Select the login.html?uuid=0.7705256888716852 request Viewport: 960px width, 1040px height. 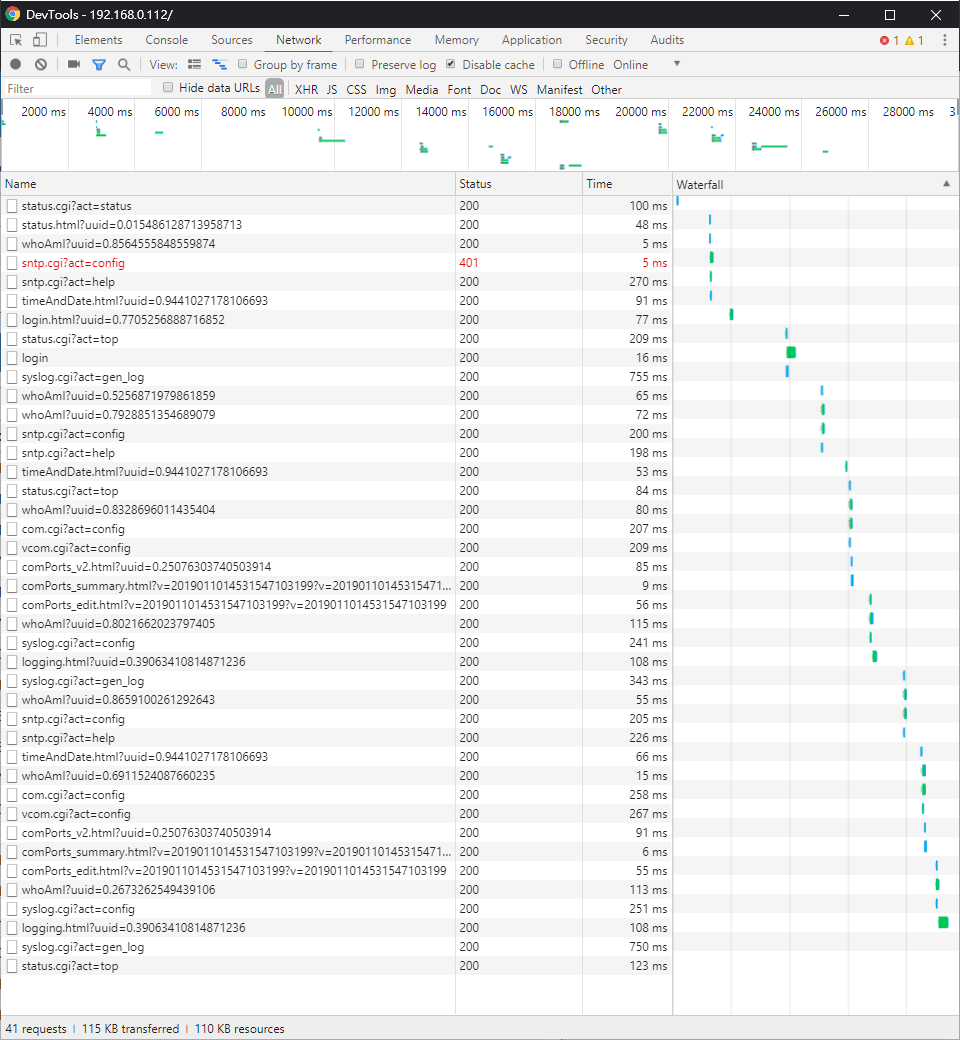pyautogui.click(x=336, y=320)
